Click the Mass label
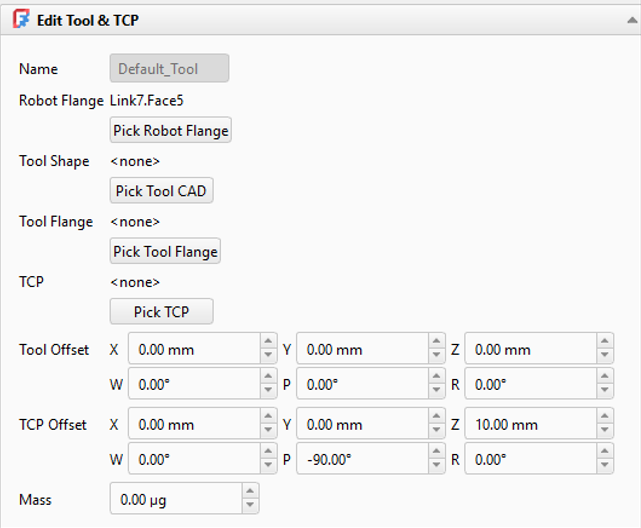The width and height of the screenshot is (641, 528). pos(36,500)
